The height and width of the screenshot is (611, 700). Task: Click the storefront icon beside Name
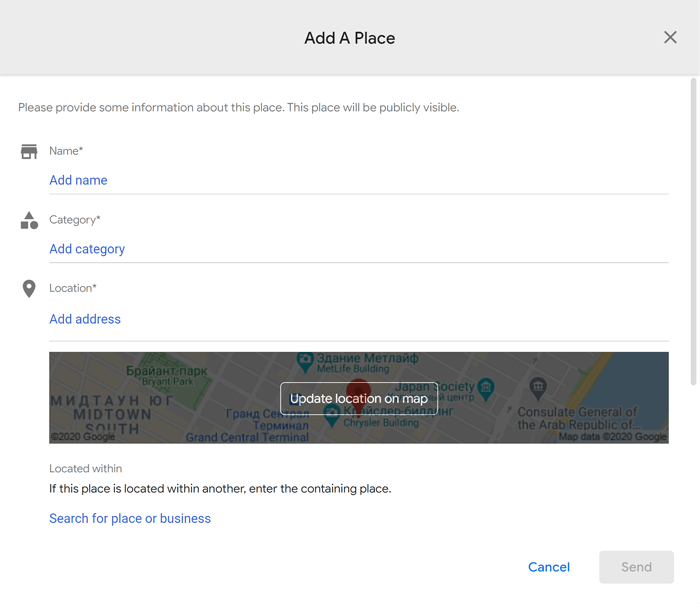29,152
